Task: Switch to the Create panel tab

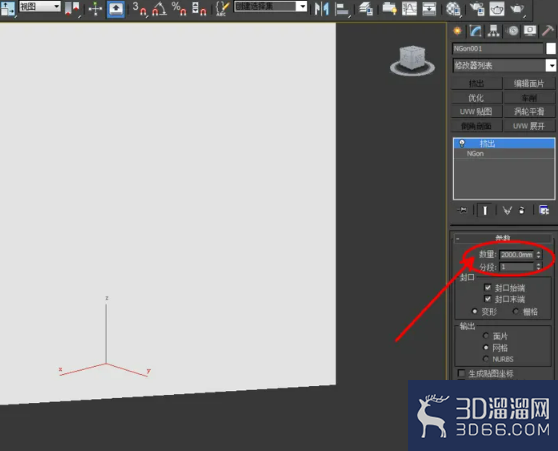Action: click(457, 31)
